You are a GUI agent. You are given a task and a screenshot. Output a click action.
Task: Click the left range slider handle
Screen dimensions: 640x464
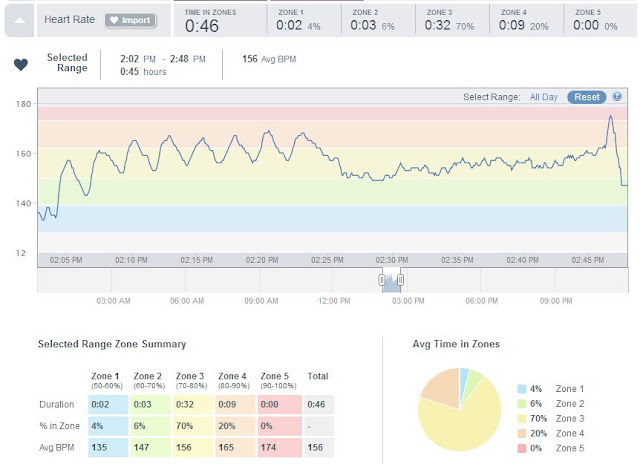[382, 280]
